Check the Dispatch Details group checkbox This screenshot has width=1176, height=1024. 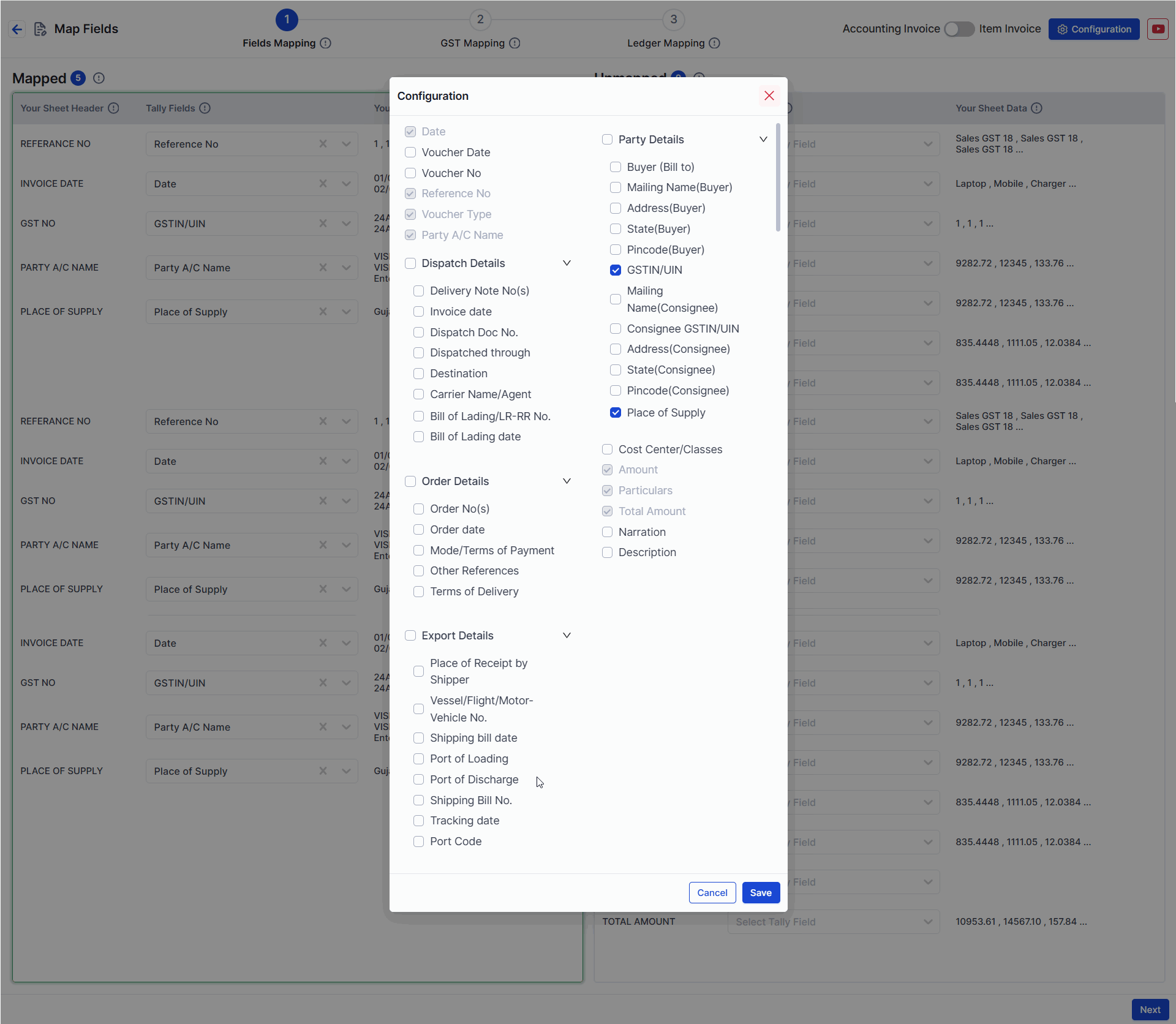click(x=410, y=263)
